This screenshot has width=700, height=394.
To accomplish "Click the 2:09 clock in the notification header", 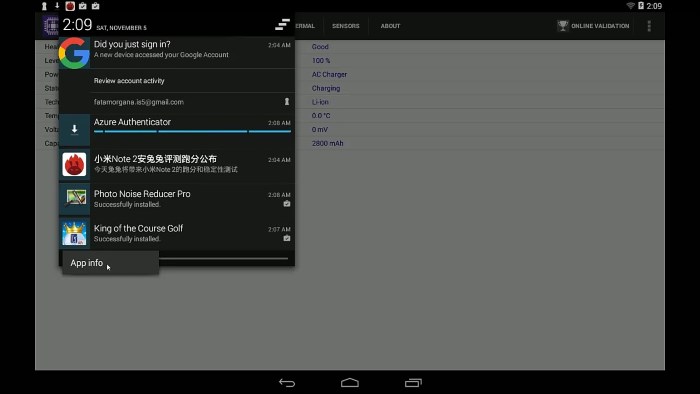I will point(77,25).
